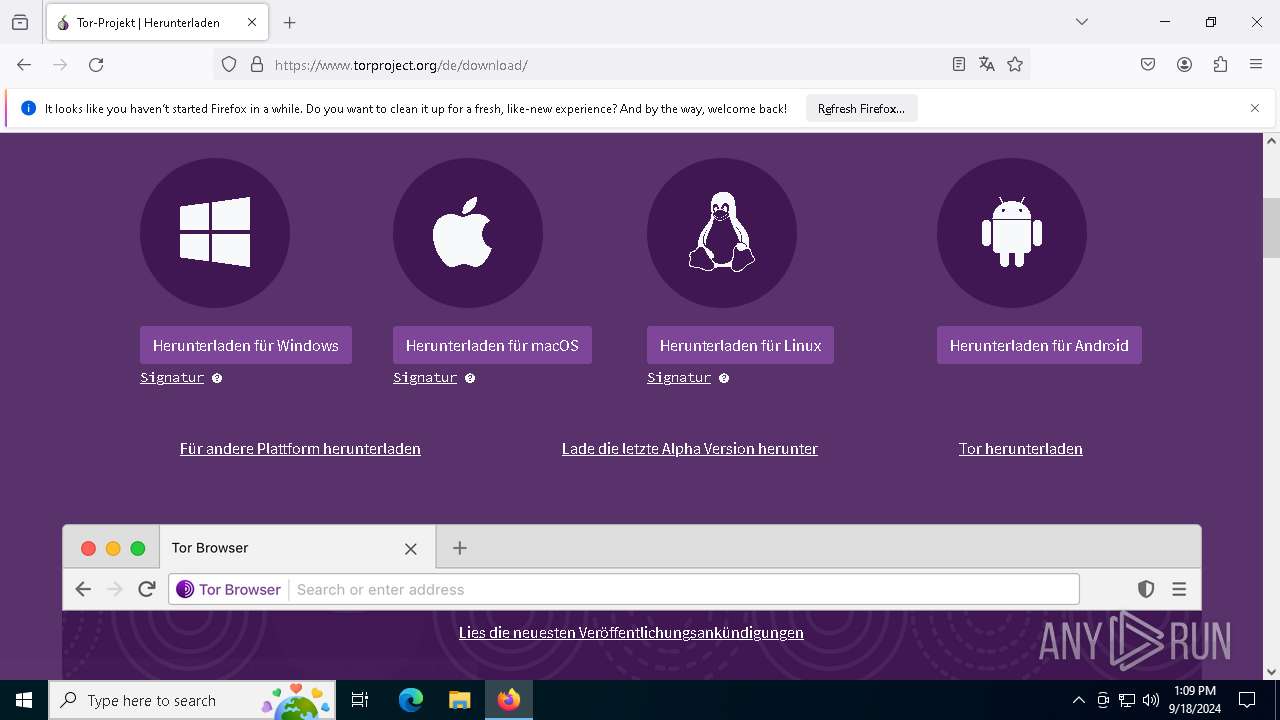
Task: Click the Linux penguin circle
Action: tap(722, 233)
